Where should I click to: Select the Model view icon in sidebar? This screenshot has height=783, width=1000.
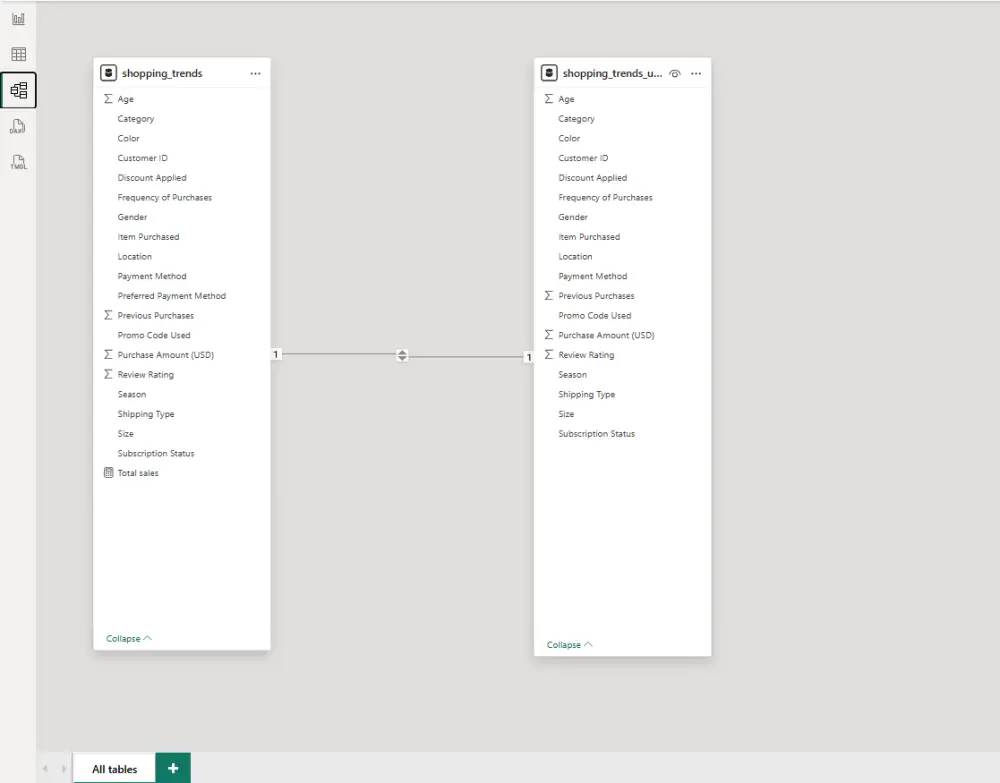click(x=17, y=89)
